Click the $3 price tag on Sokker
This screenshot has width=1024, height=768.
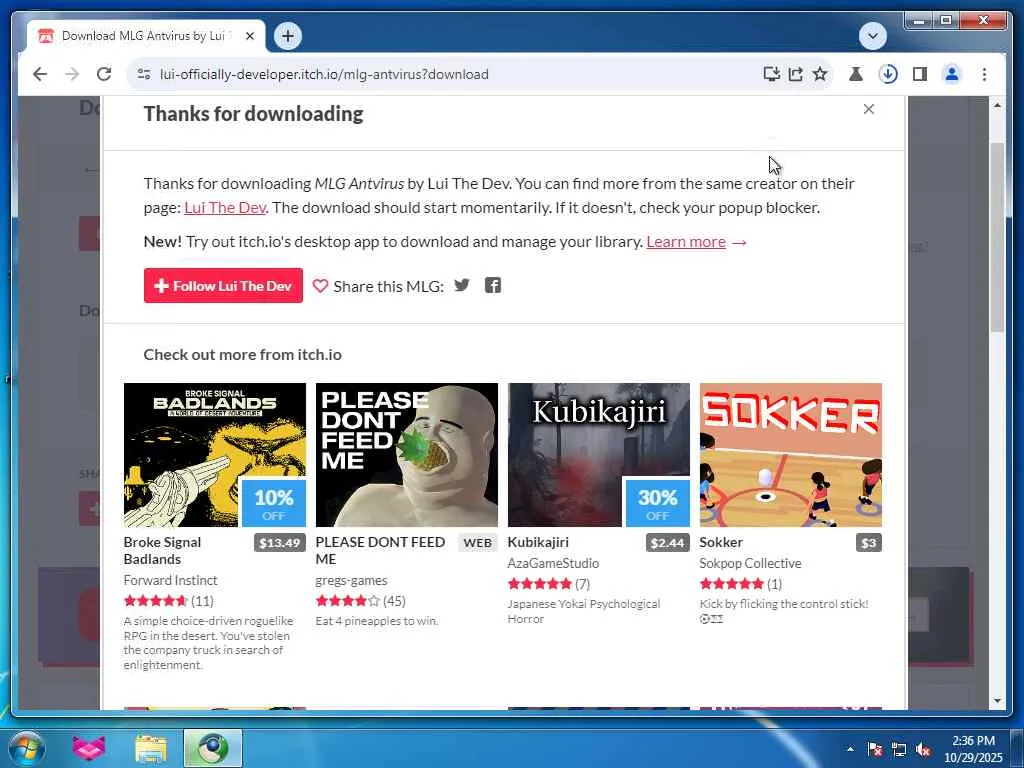point(869,543)
